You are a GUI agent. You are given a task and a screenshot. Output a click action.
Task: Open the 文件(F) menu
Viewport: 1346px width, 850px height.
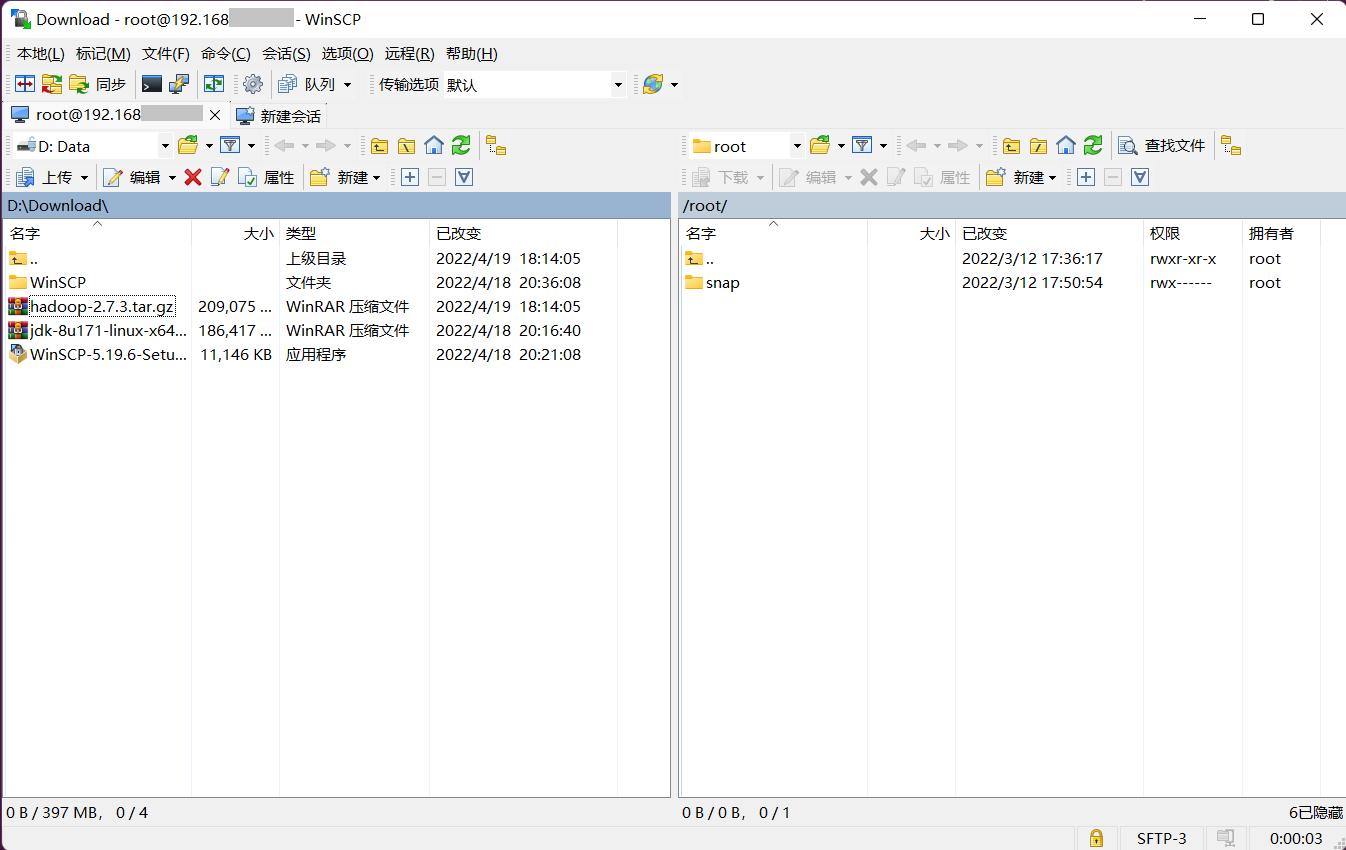(x=166, y=54)
